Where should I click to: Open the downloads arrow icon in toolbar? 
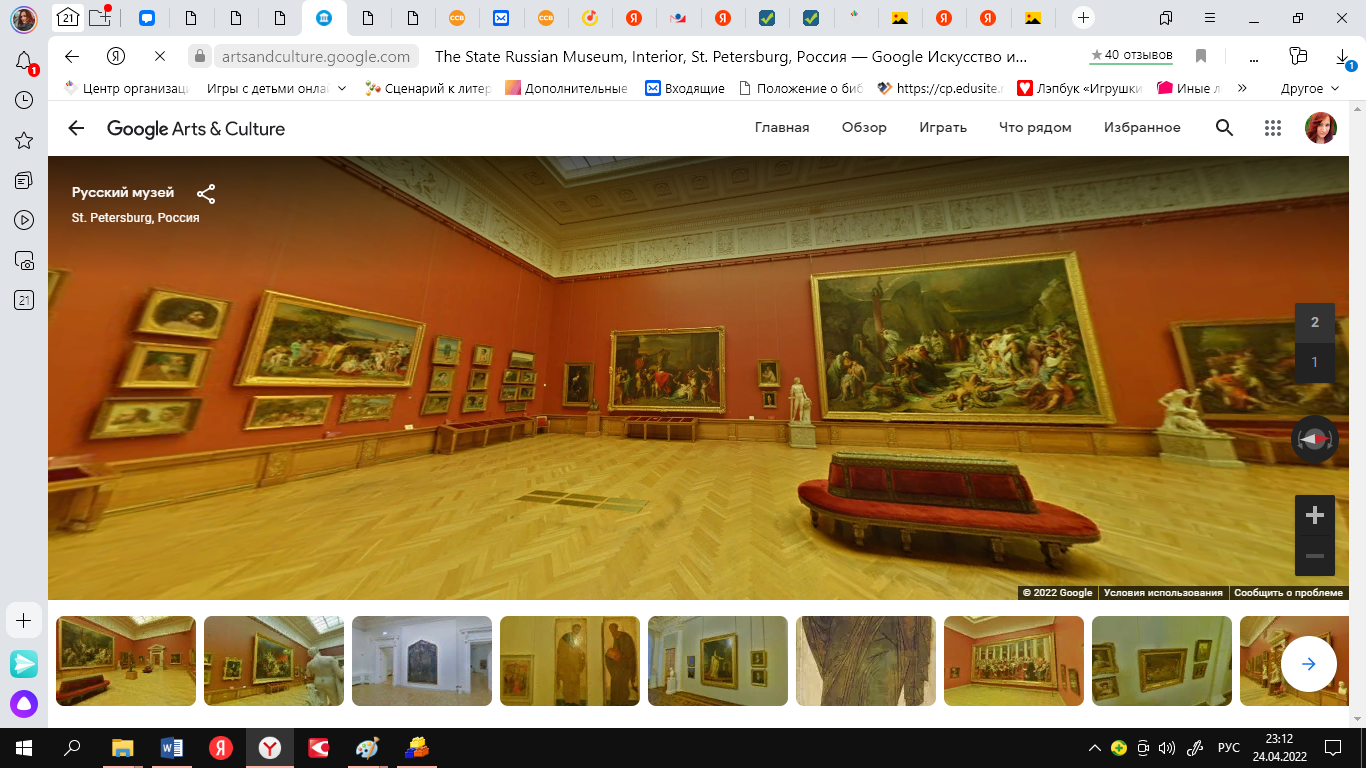click(1343, 56)
